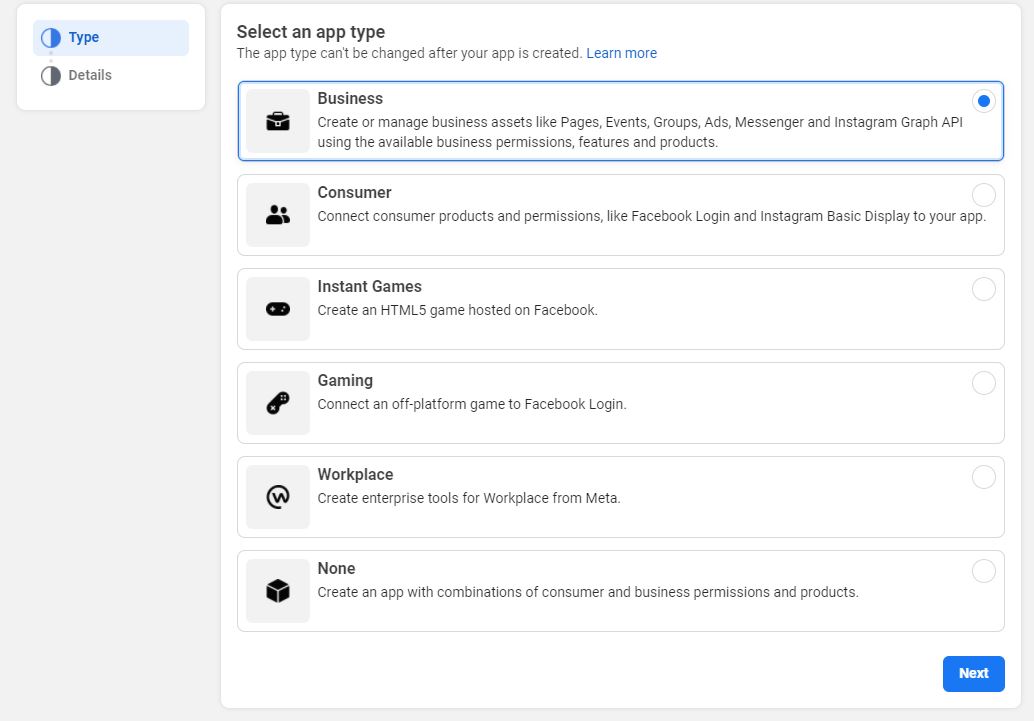This screenshot has height=721, width=1034.
Task: Click the Workplace option description text
Action: pos(469,498)
